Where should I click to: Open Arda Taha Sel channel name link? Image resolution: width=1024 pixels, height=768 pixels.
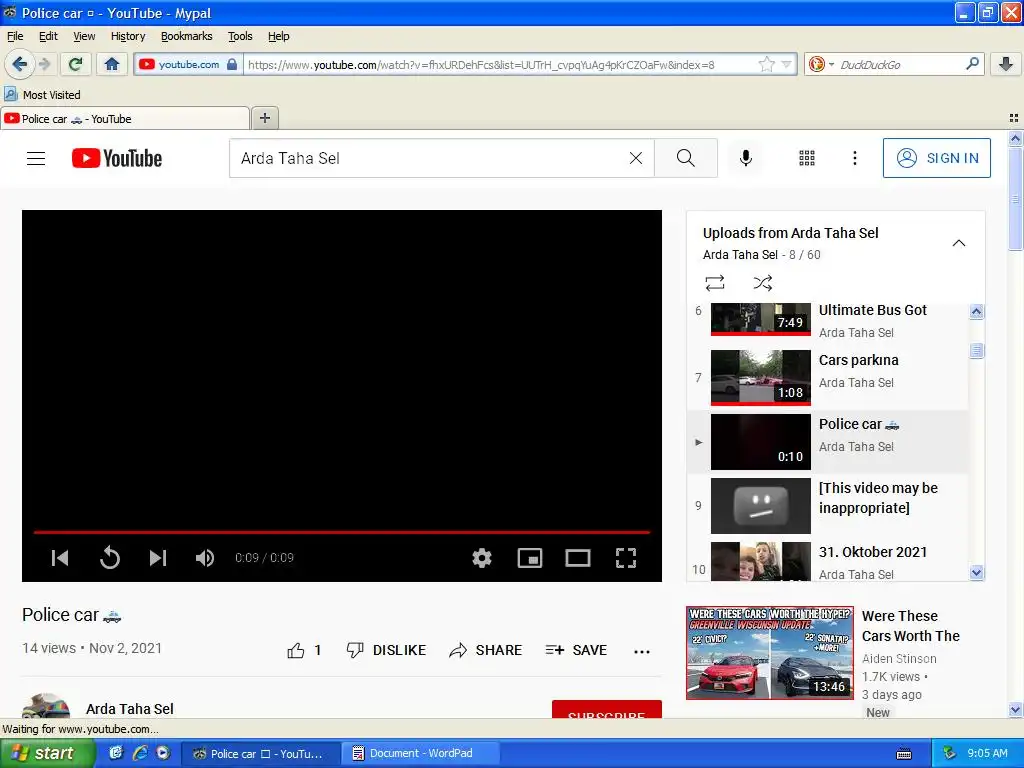click(x=130, y=709)
